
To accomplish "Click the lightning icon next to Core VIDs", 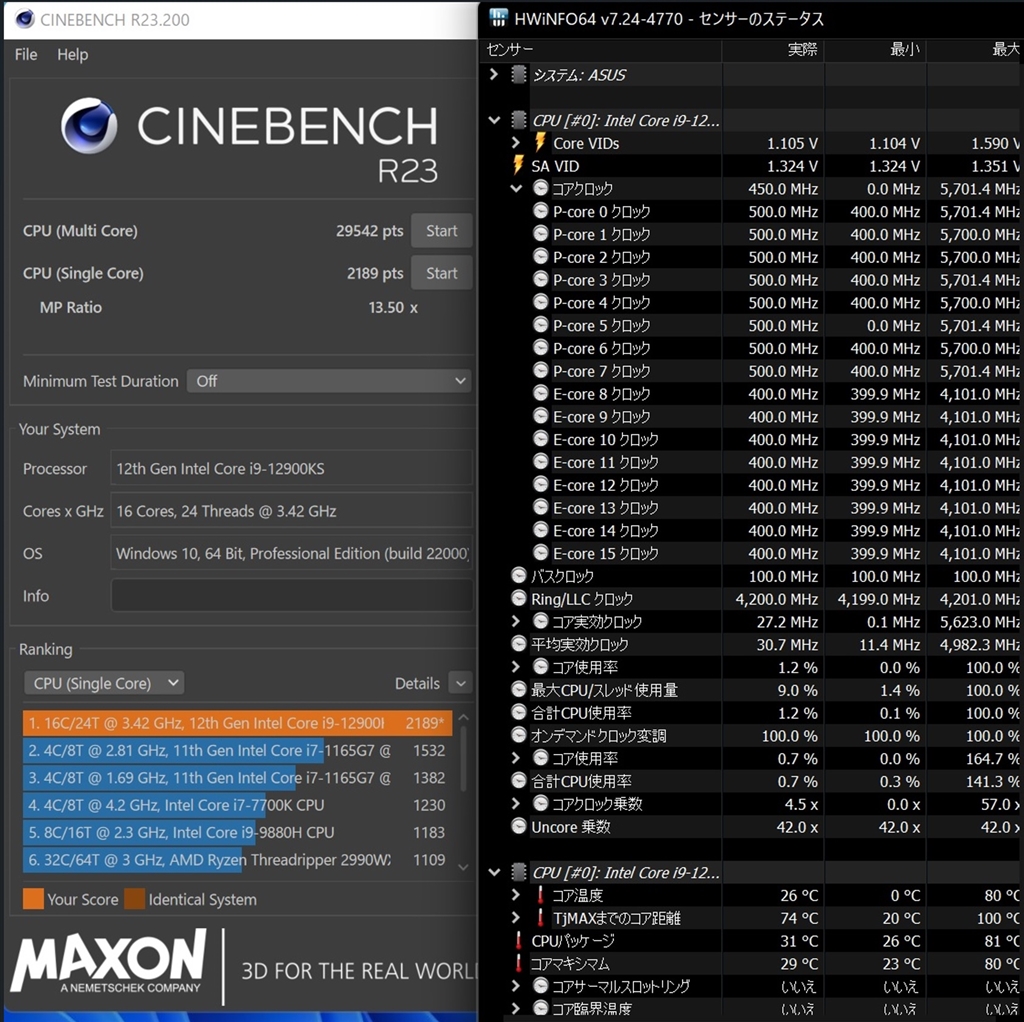I will 540,142.
